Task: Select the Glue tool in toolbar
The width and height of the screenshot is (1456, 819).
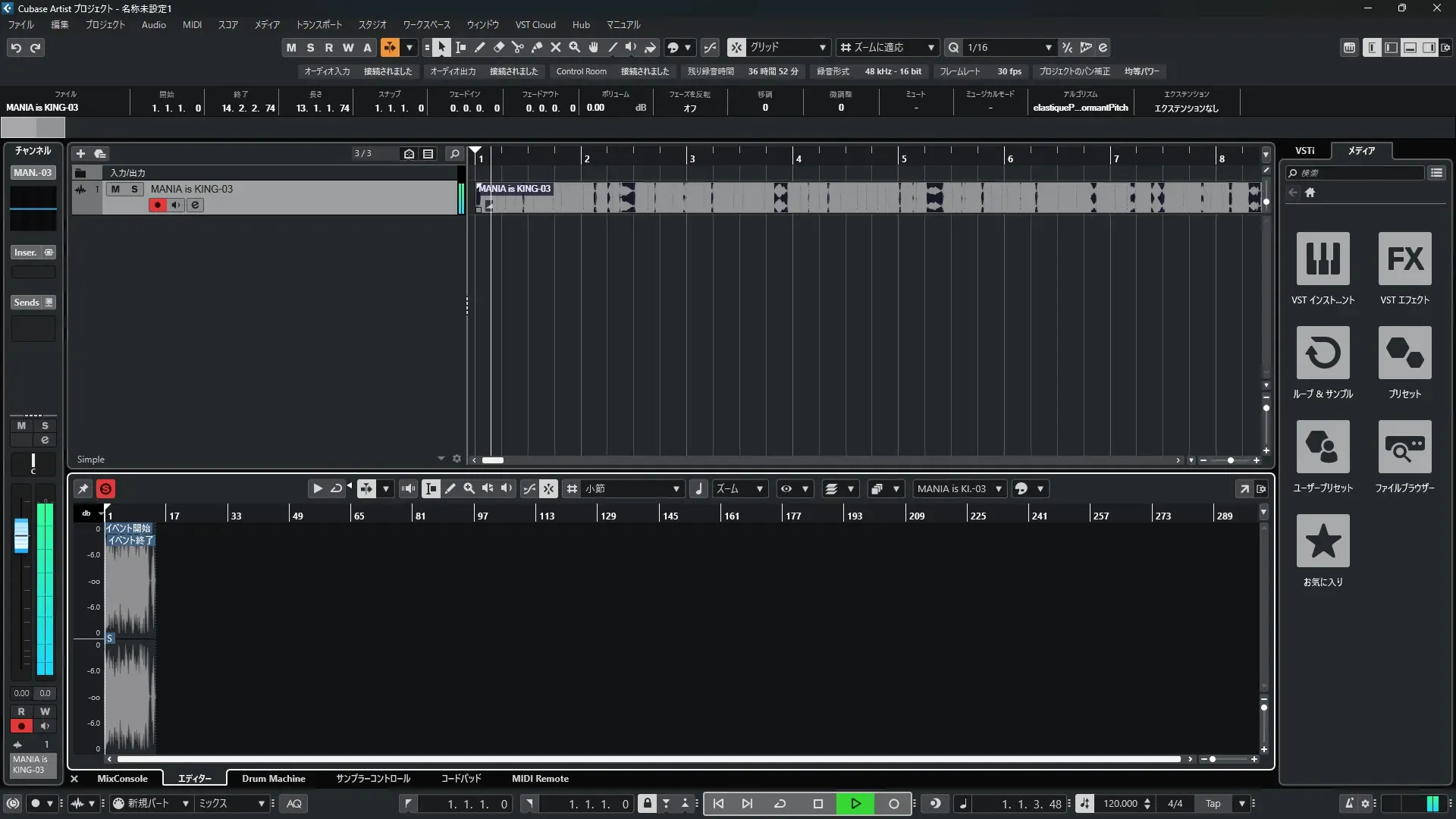Action: point(537,48)
